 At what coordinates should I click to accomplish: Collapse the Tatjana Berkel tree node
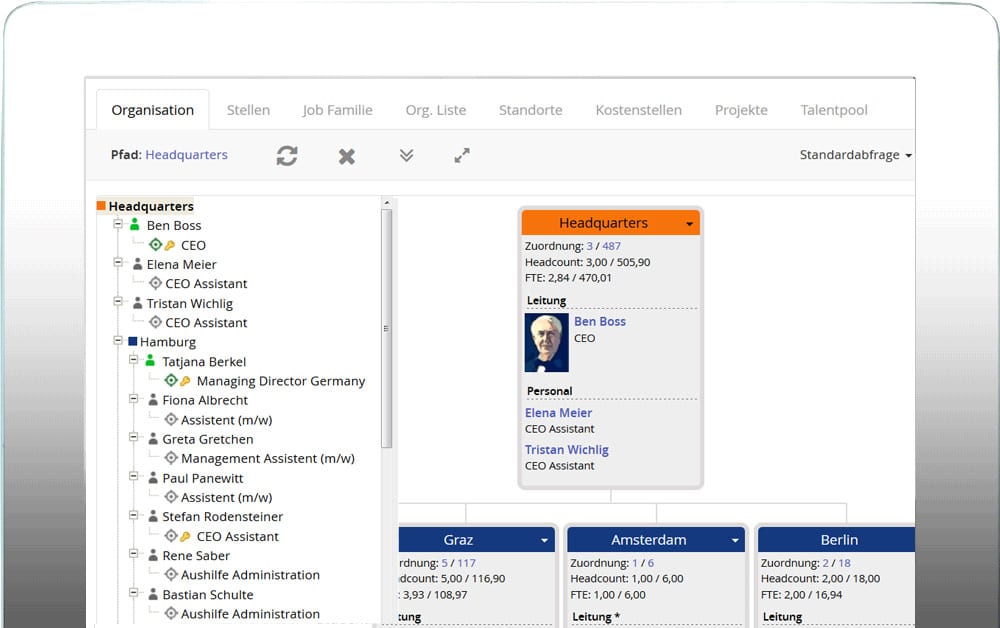133,360
